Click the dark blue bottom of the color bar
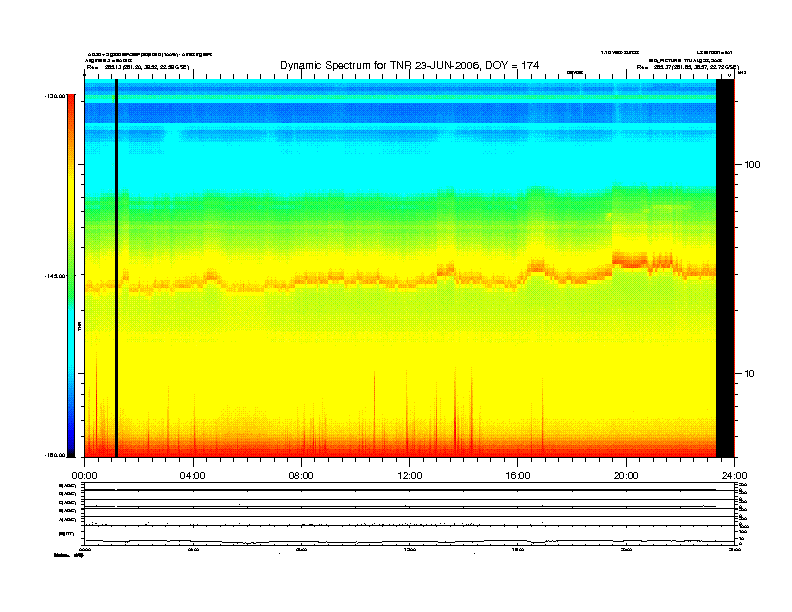 pyautogui.click(x=71, y=447)
